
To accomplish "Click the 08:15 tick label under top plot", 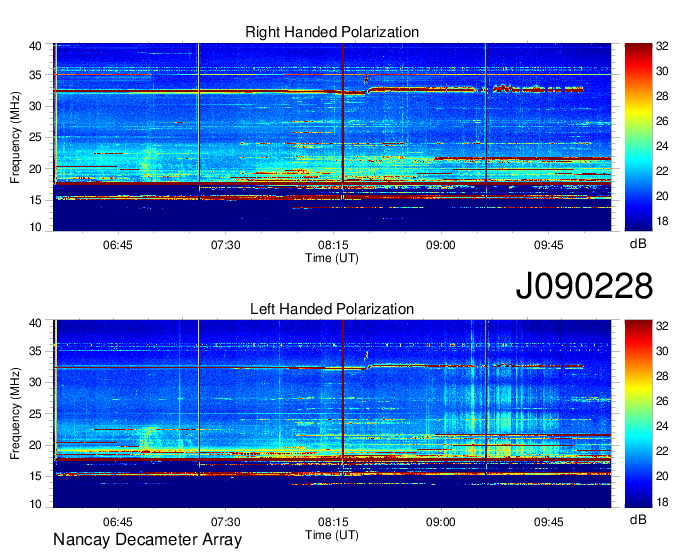I will [x=333, y=245].
